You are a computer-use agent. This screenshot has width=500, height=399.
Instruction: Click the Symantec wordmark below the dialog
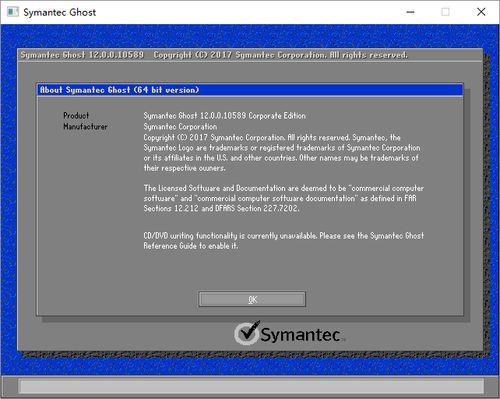tap(300, 334)
